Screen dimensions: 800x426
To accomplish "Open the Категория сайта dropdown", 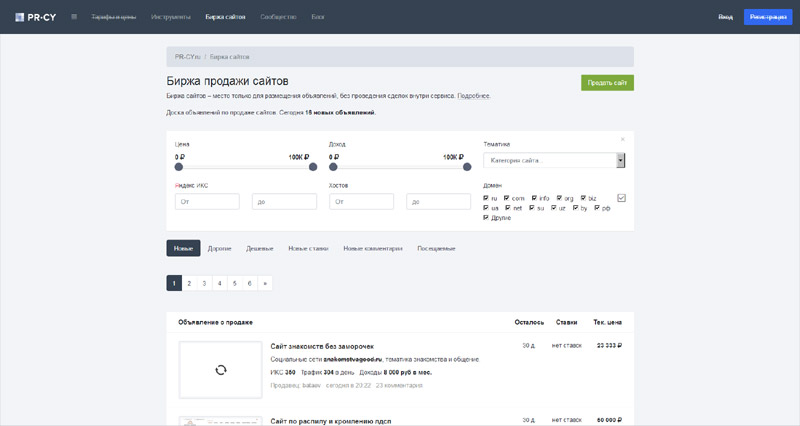I will click(x=554, y=160).
